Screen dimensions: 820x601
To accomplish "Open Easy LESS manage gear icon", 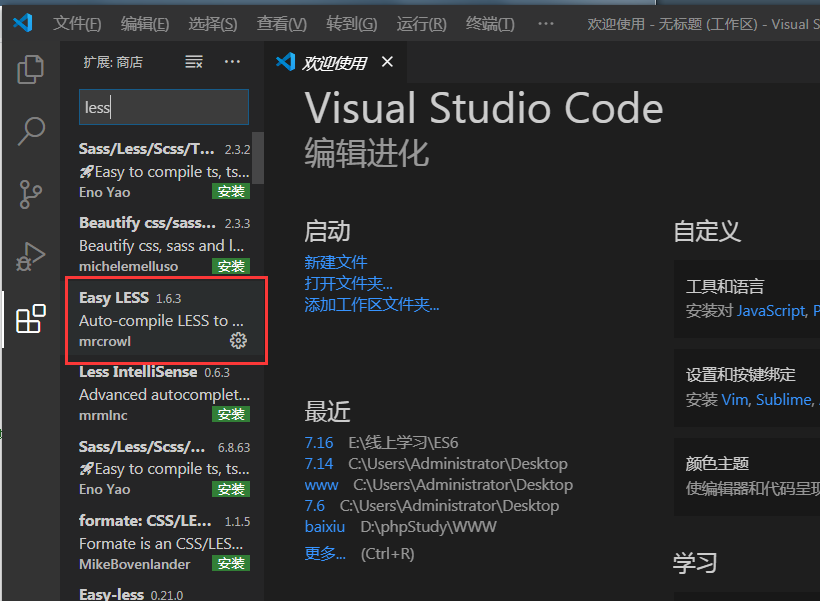I will tap(238, 341).
